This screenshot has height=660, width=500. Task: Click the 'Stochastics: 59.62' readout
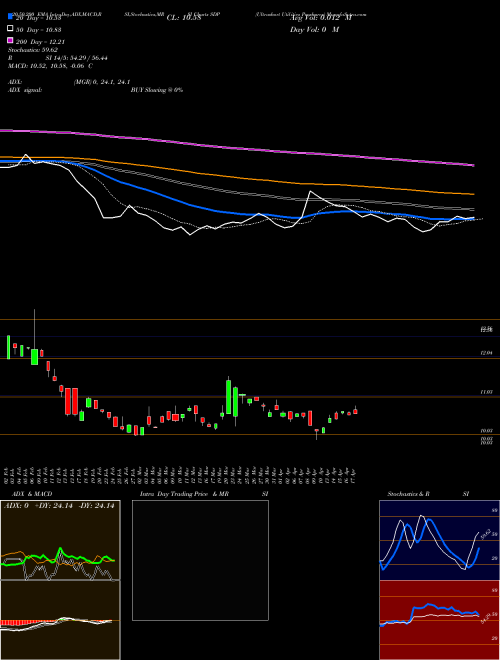coord(32,50)
